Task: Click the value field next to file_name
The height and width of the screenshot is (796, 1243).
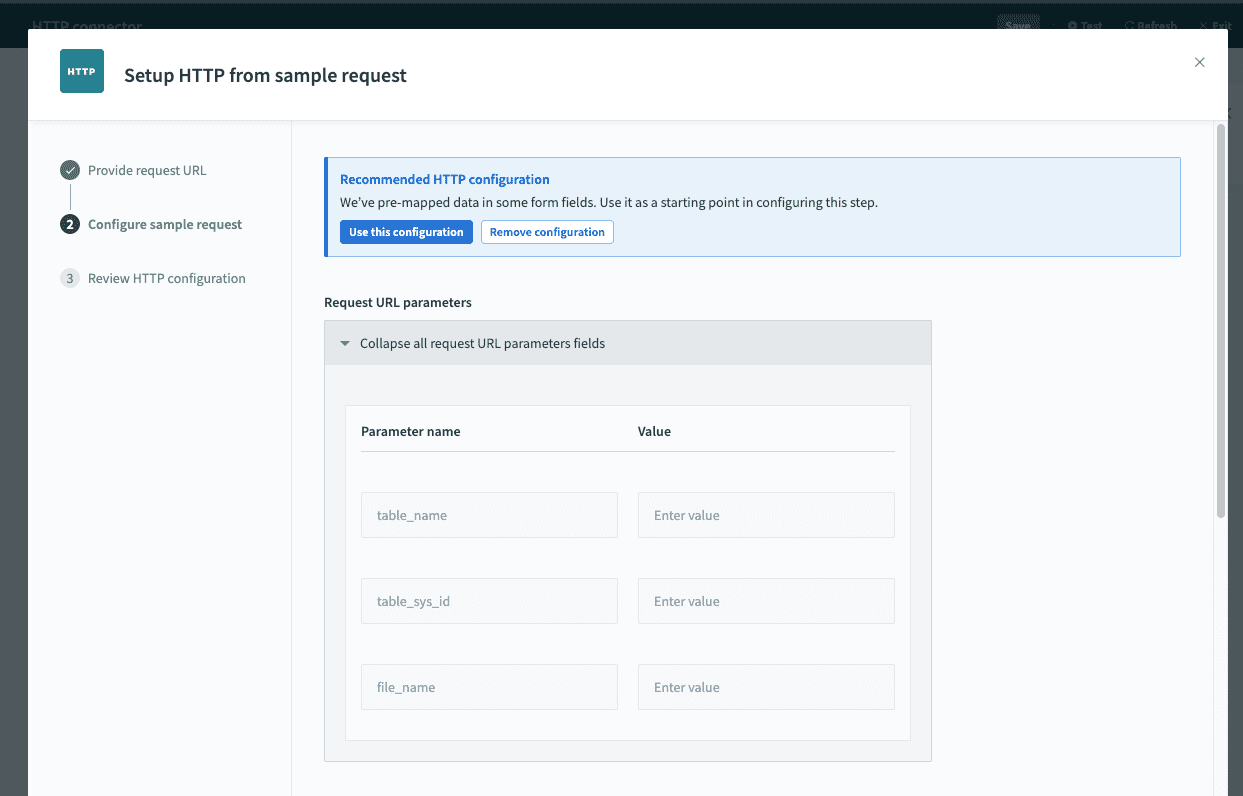Action: coord(766,686)
